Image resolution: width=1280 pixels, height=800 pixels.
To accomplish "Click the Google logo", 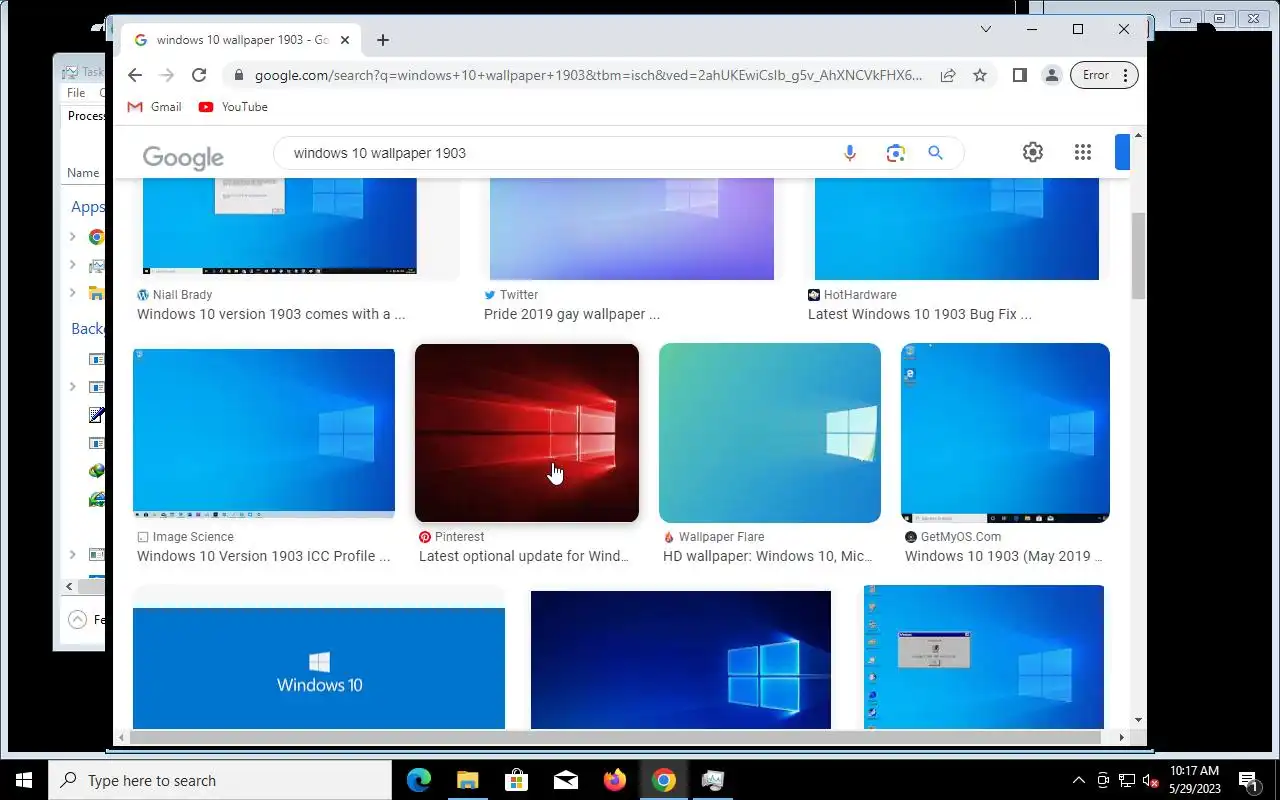I will pos(183,157).
